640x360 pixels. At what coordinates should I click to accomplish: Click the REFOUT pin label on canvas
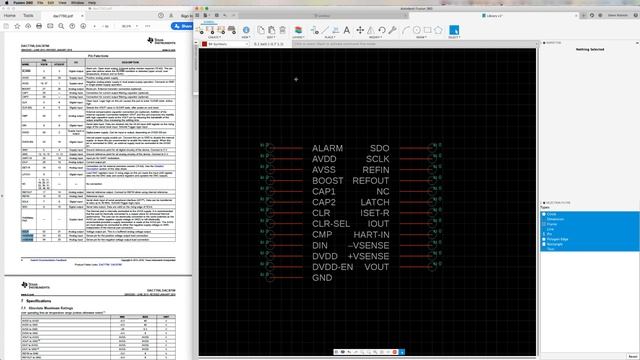[x=371, y=180]
